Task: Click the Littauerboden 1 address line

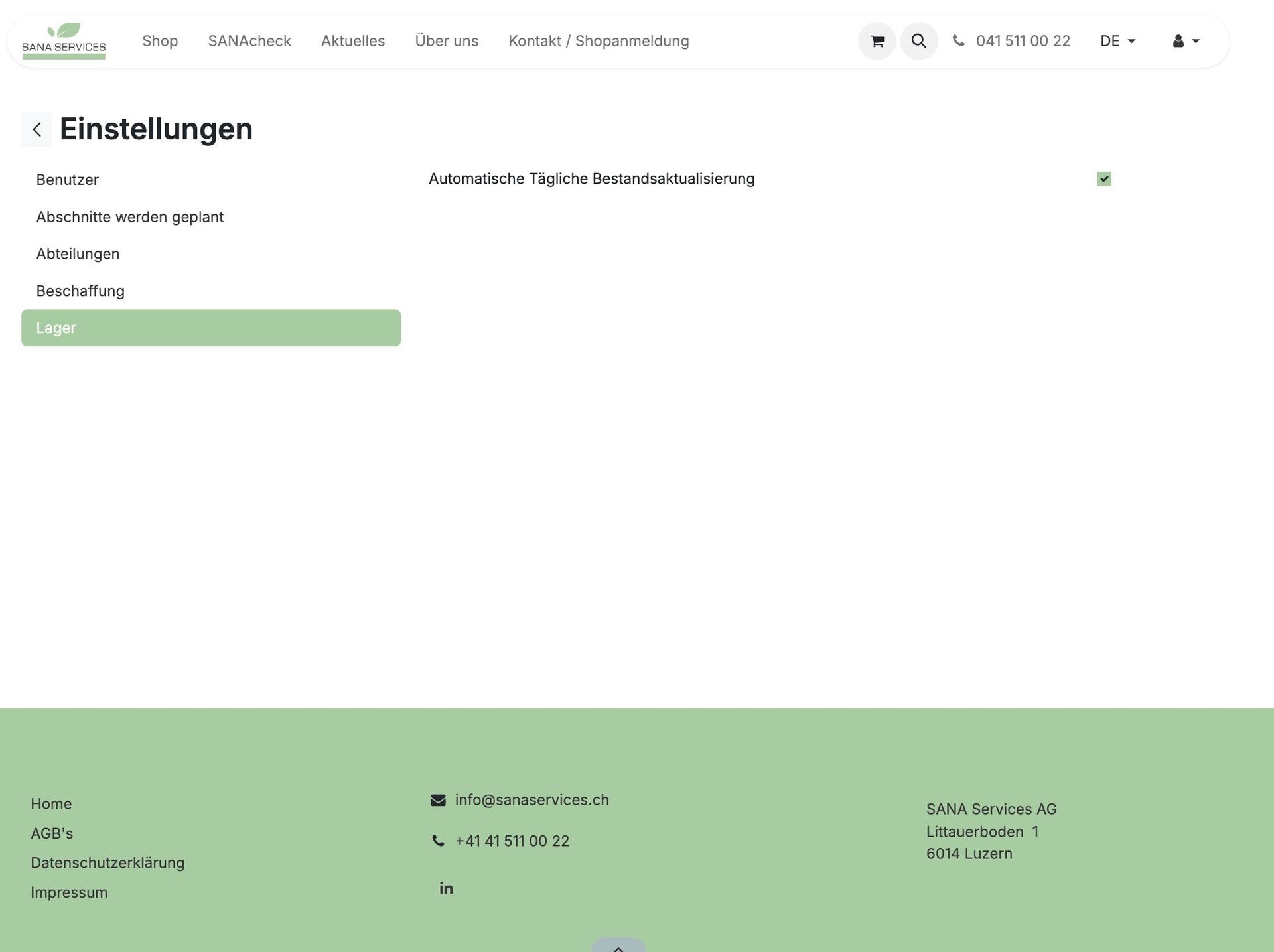Action: pyautogui.click(x=982, y=832)
